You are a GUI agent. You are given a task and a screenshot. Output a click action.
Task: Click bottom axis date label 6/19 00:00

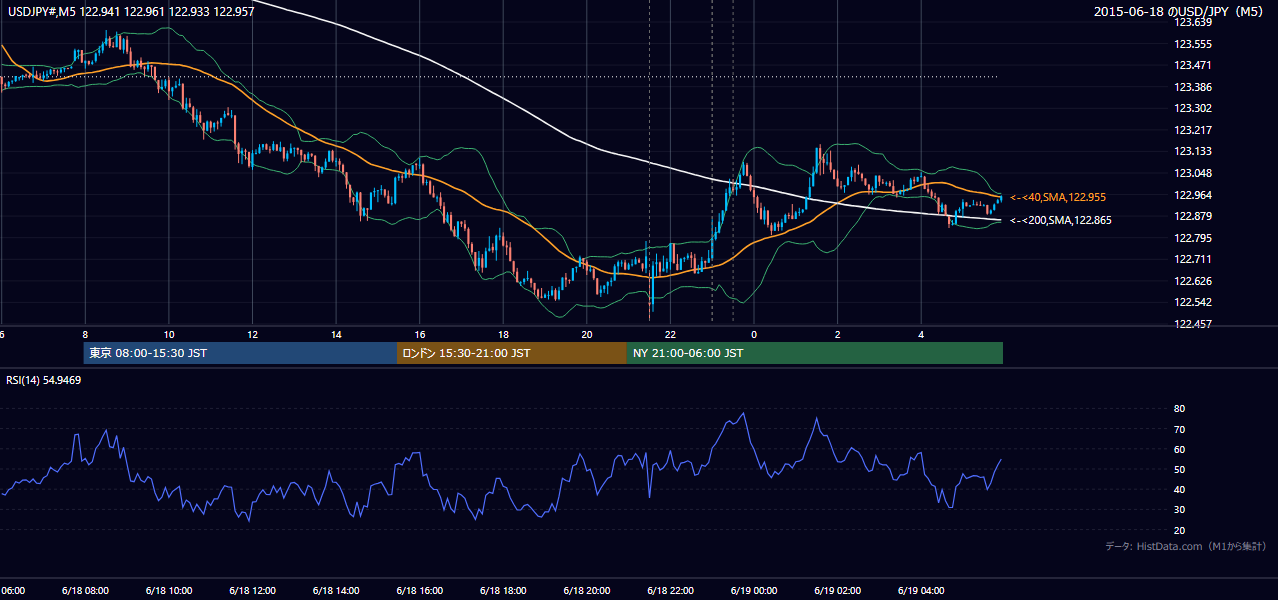coord(754,590)
